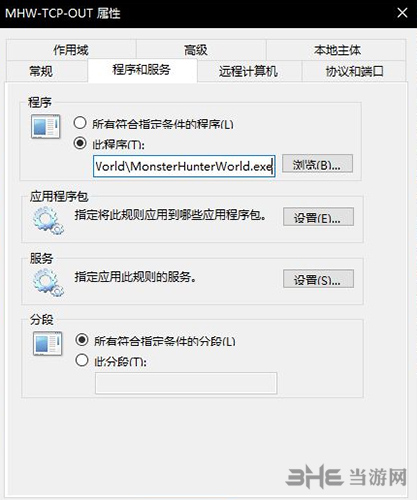
Task: Open the 协议和端口 tab
Action: (x=354, y=71)
